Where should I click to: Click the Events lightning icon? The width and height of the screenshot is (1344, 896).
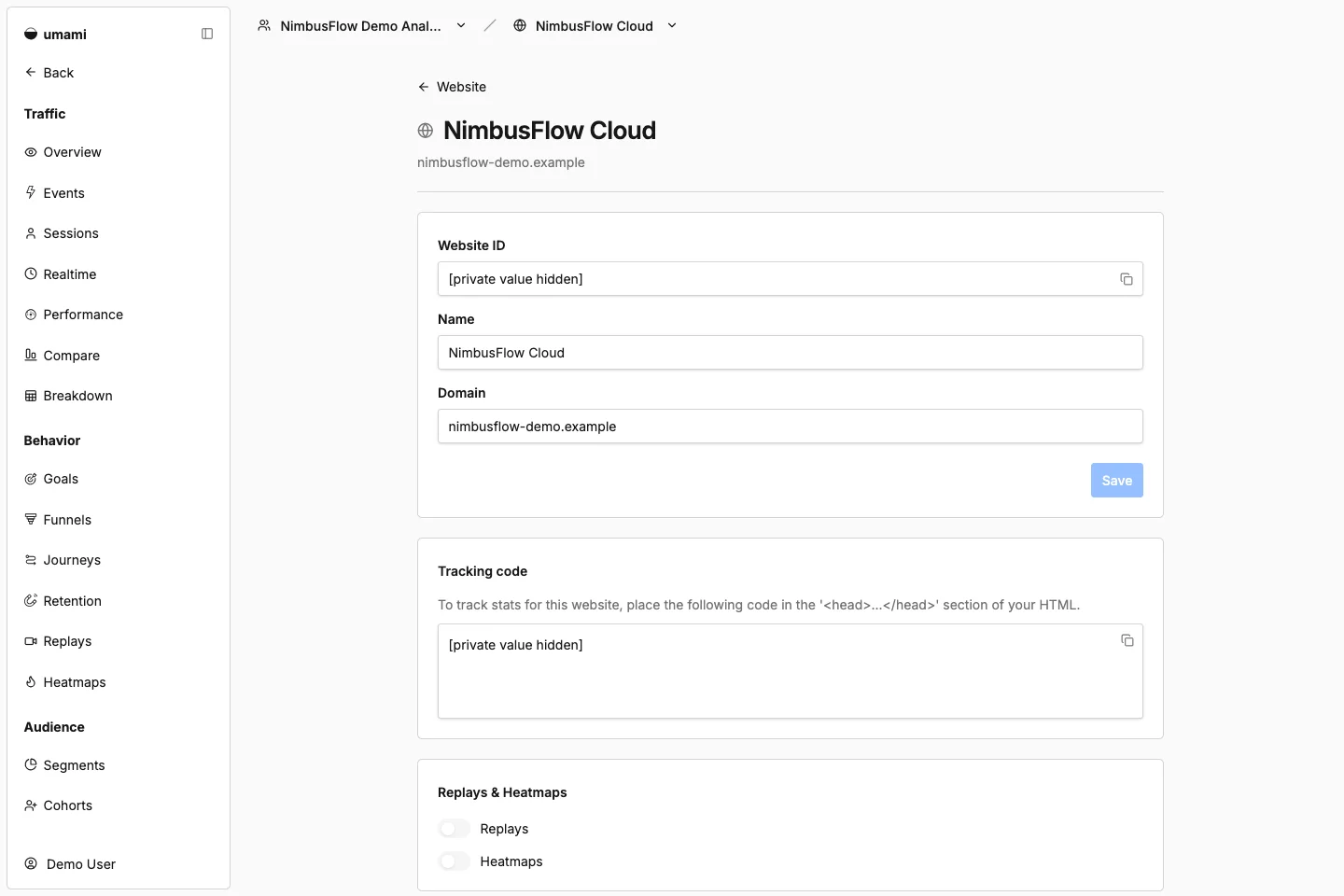click(x=31, y=192)
